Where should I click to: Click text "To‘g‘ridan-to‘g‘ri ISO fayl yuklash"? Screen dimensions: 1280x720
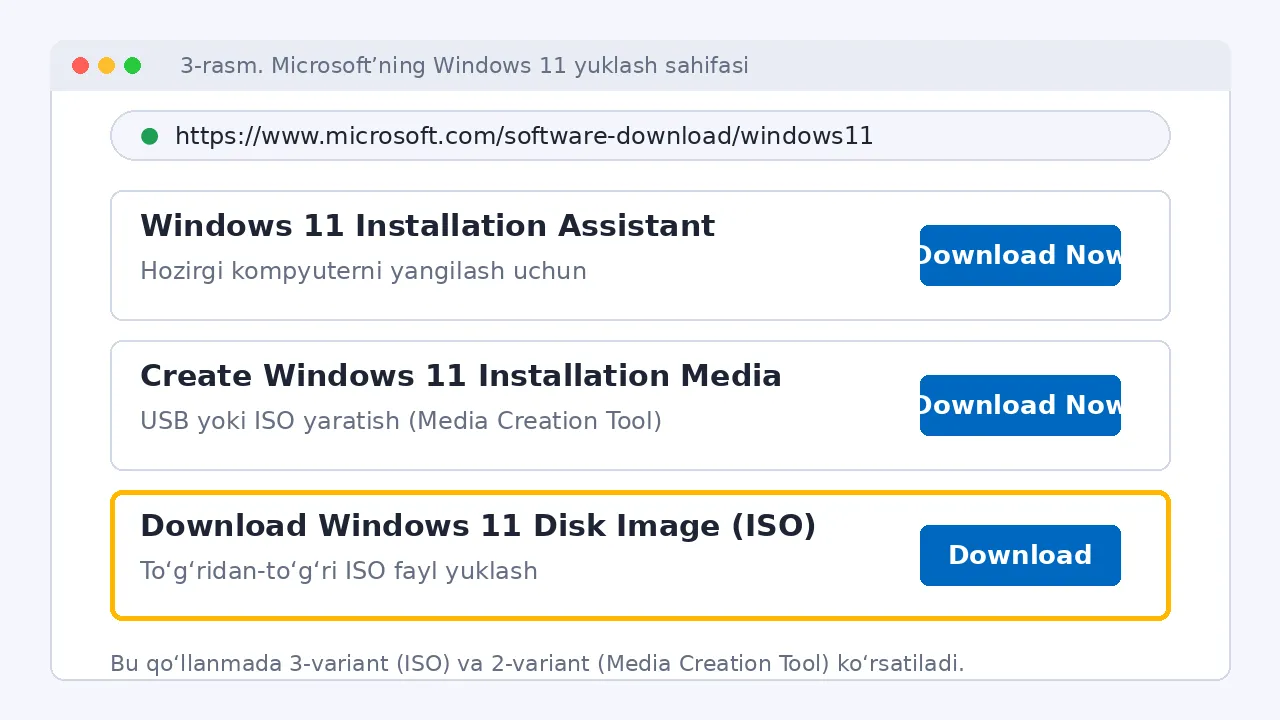tap(339, 571)
